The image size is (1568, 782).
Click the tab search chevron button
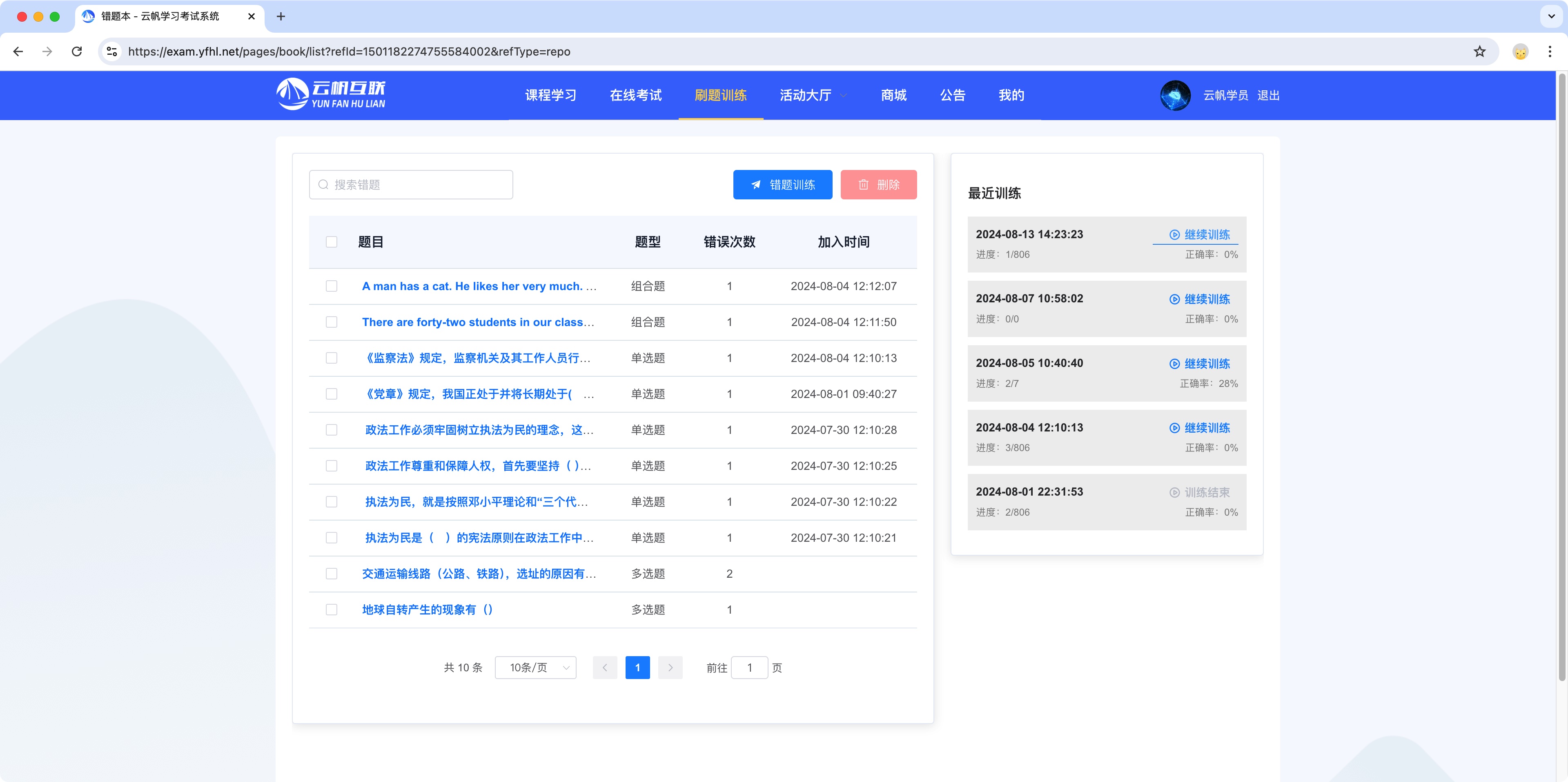pos(1551,16)
